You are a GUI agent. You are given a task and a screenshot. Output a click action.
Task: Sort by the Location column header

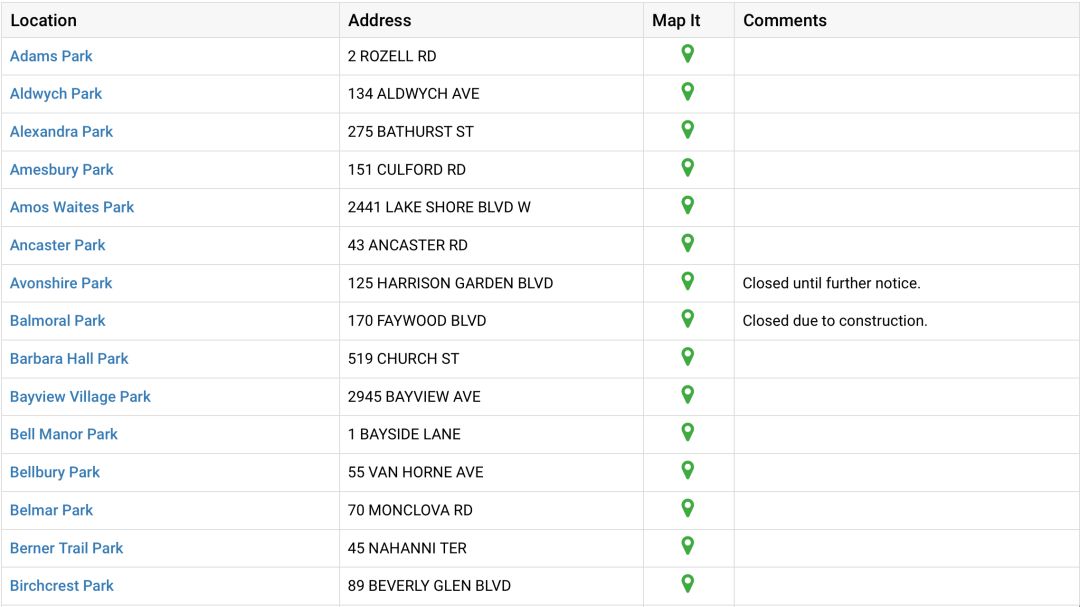pyautogui.click(x=43, y=20)
